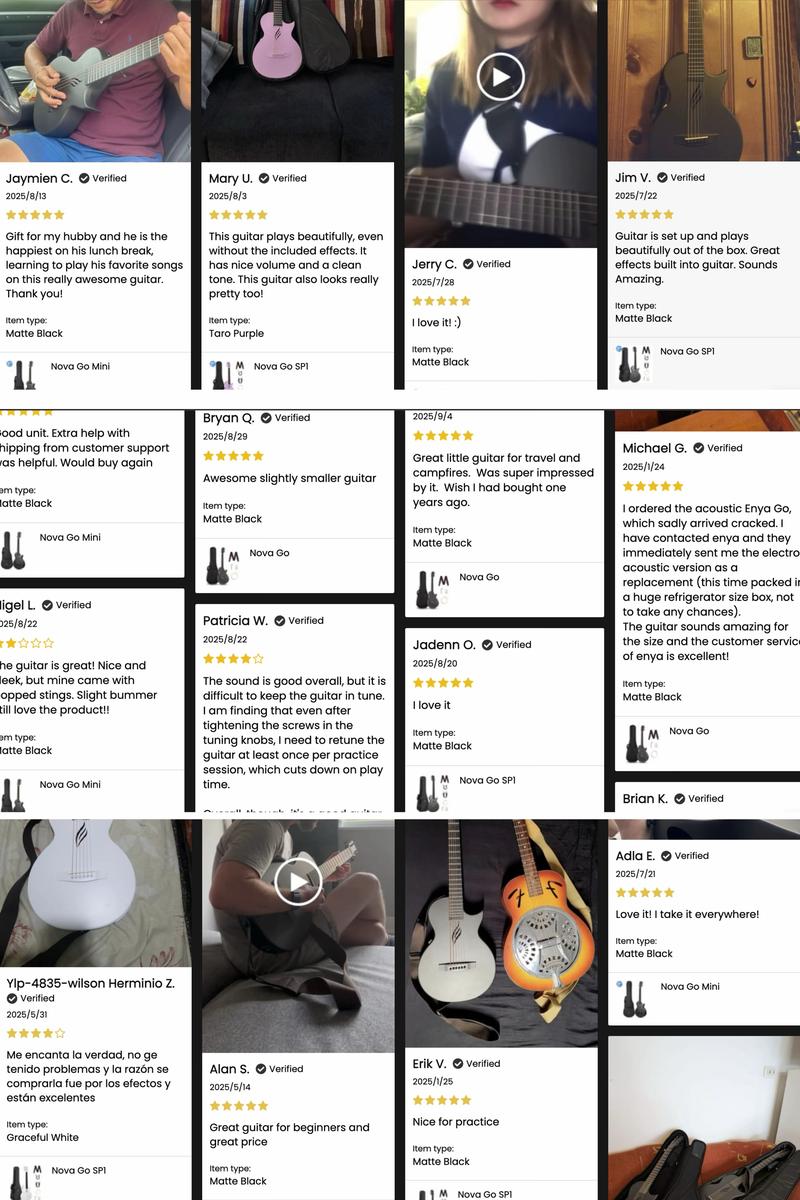Viewport: 800px width, 1200px height.
Task: Open Erik V.'s photo with resonator guitar
Action: 501,932
